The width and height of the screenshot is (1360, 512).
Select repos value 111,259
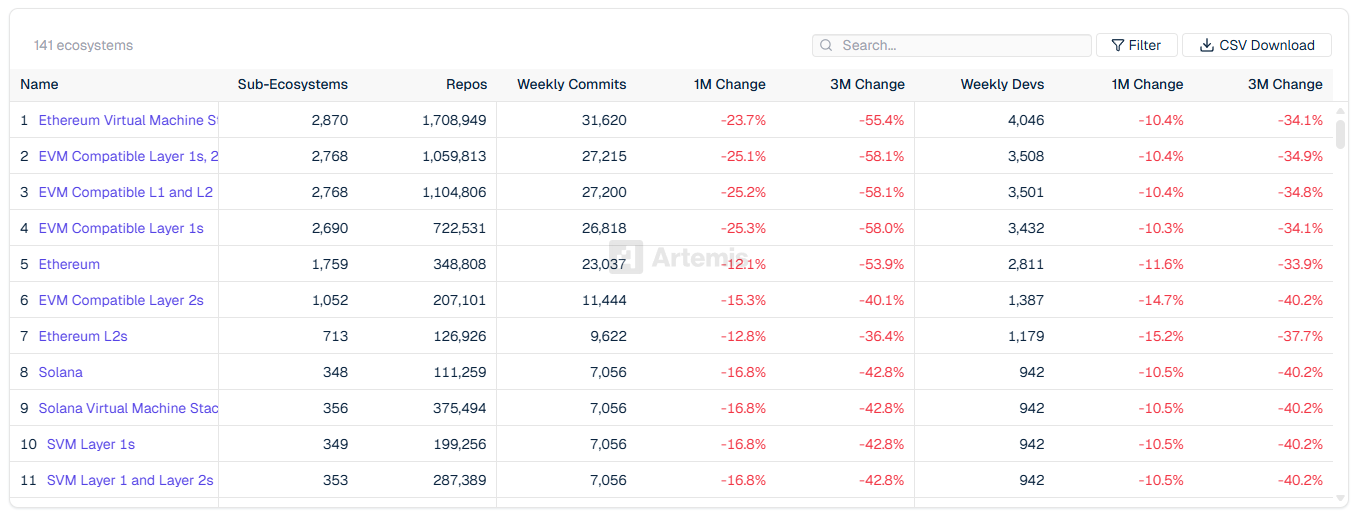pos(459,372)
